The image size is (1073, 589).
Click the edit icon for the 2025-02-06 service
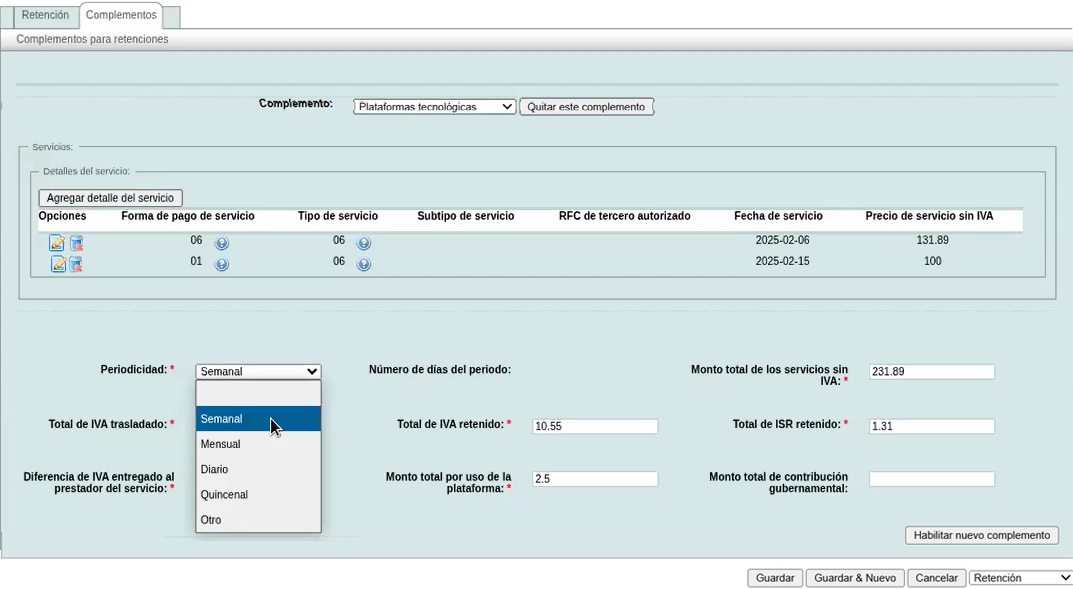tap(57, 243)
